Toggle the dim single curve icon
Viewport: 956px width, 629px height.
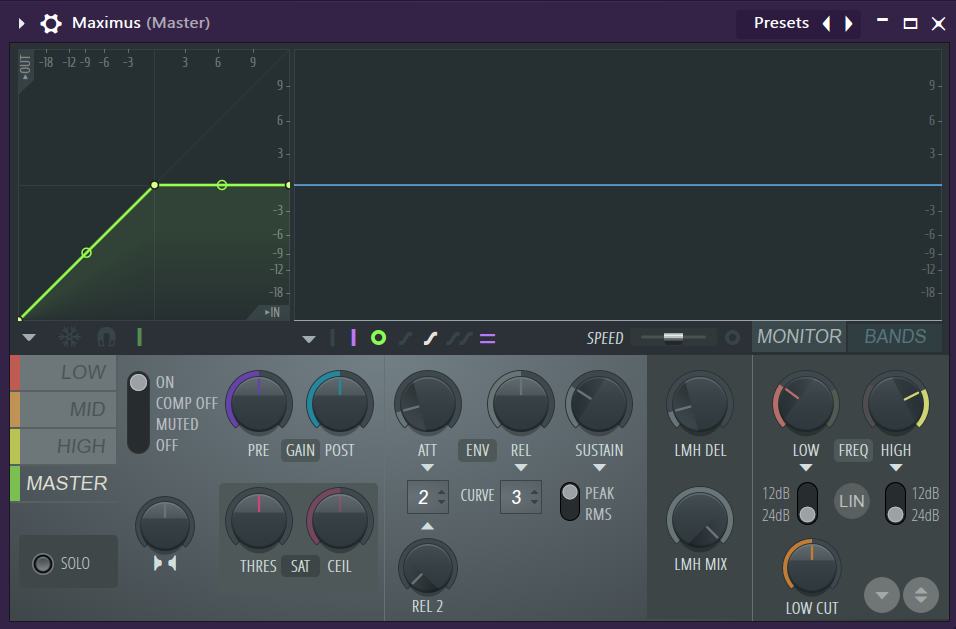[405, 338]
